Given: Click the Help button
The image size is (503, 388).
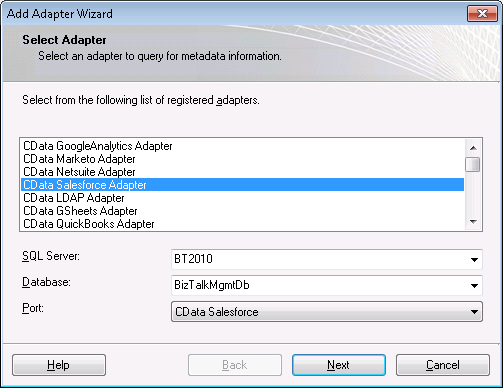Looking at the screenshot, I should 59,365.
